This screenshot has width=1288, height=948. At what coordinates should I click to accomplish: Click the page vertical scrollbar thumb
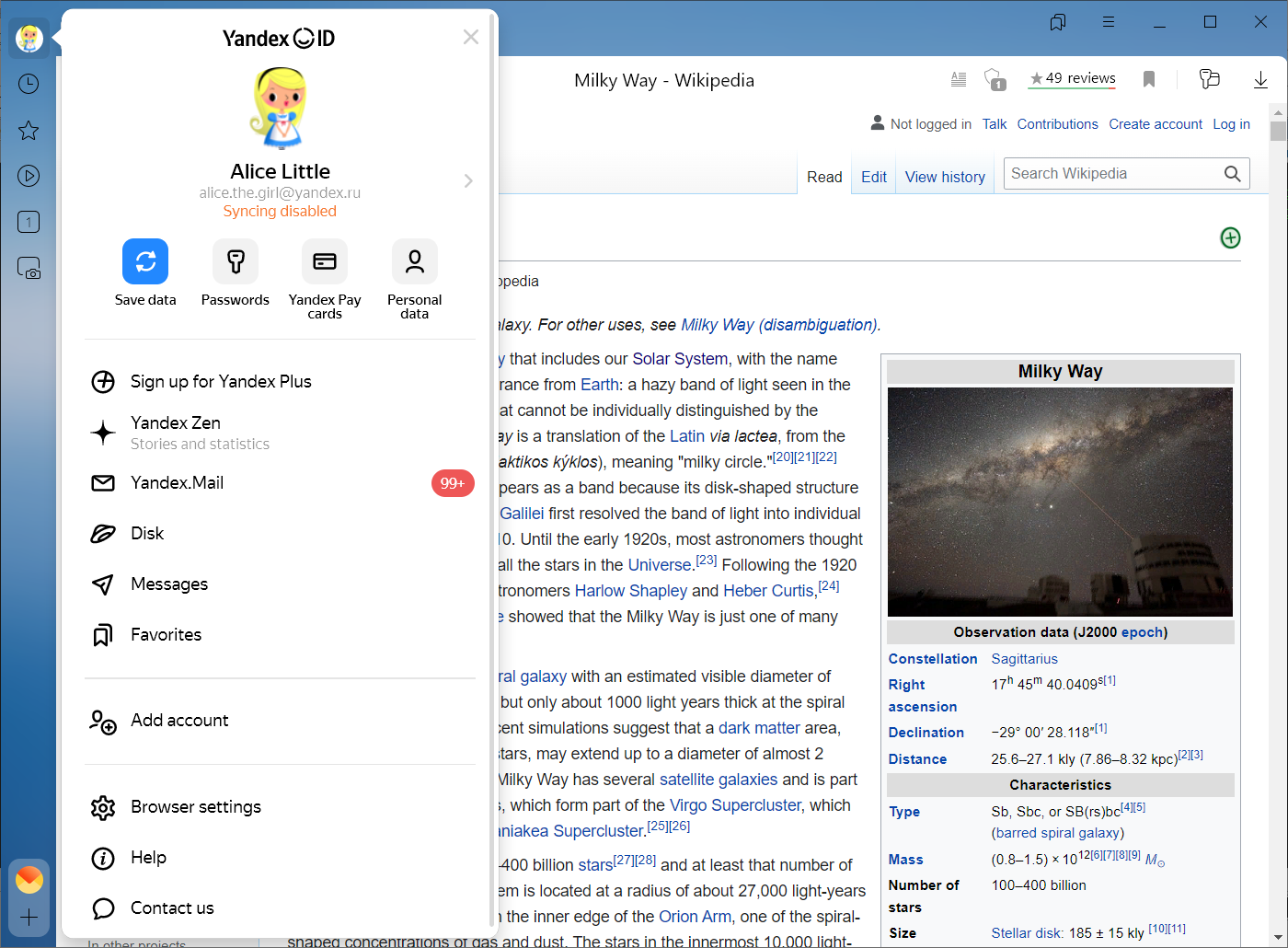pyautogui.click(x=1278, y=131)
